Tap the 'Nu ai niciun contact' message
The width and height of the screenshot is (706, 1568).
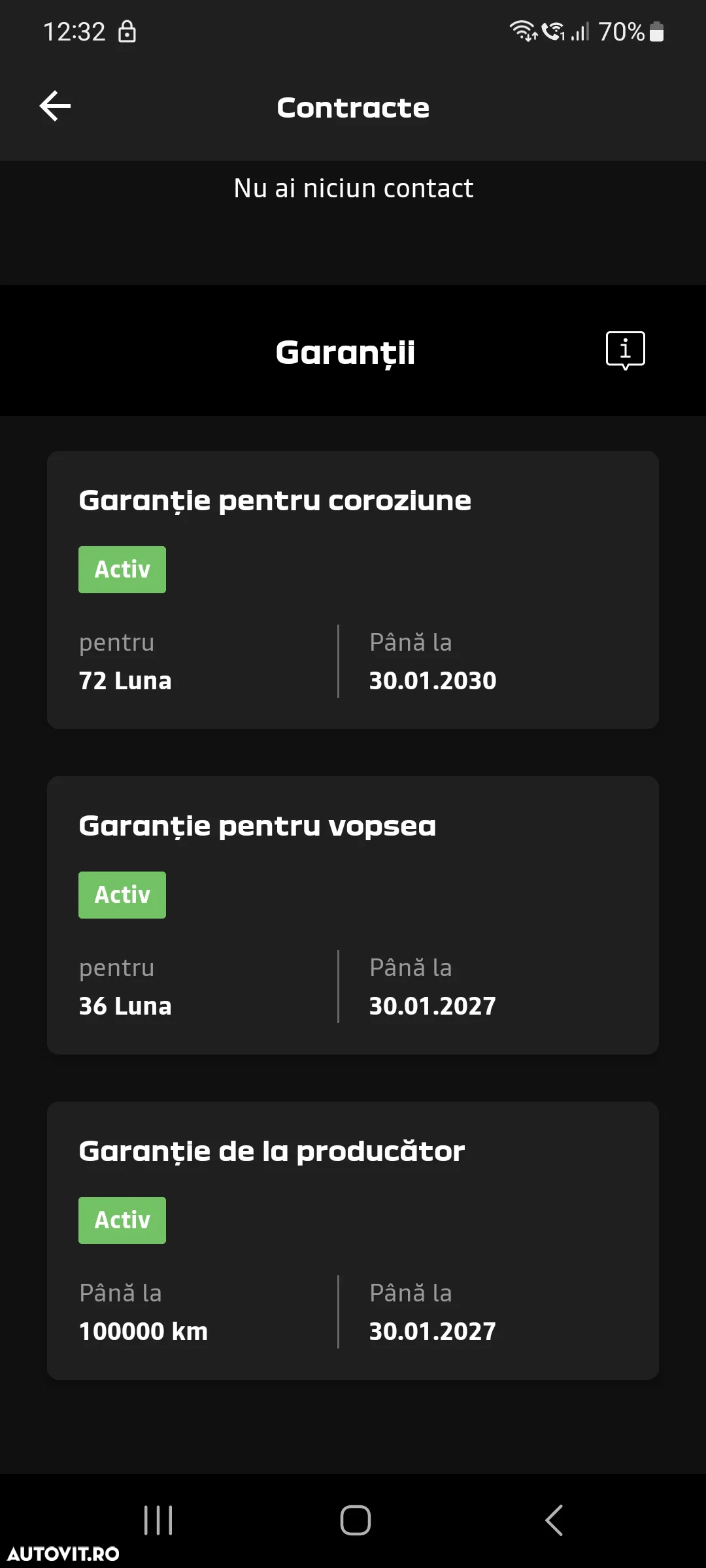(x=353, y=188)
